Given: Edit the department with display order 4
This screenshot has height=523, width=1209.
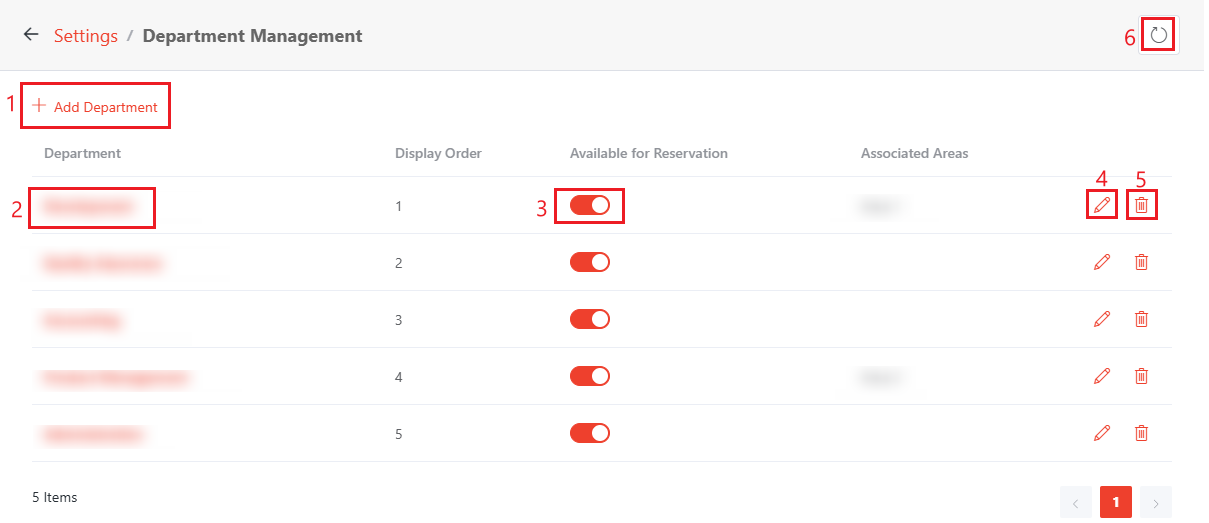Looking at the screenshot, I should [1102, 376].
